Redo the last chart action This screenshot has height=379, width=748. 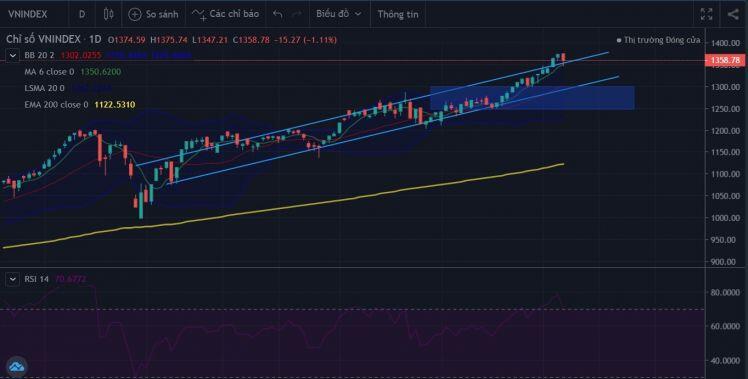[297, 14]
